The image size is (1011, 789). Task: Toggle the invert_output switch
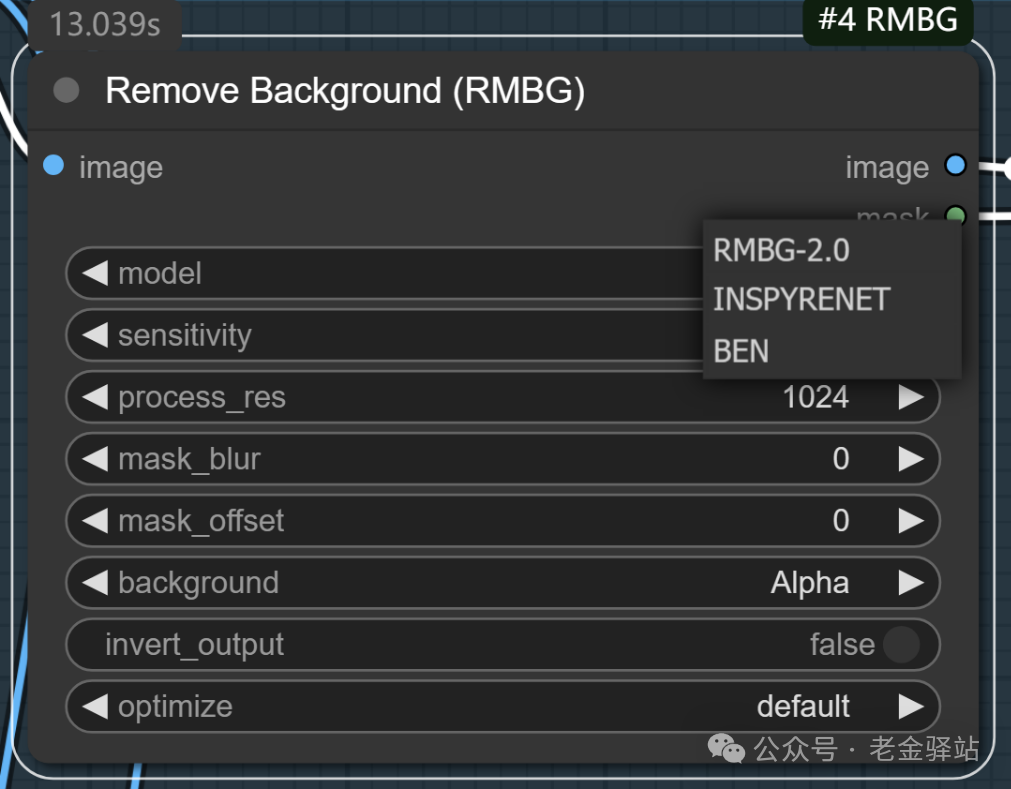coord(901,644)
